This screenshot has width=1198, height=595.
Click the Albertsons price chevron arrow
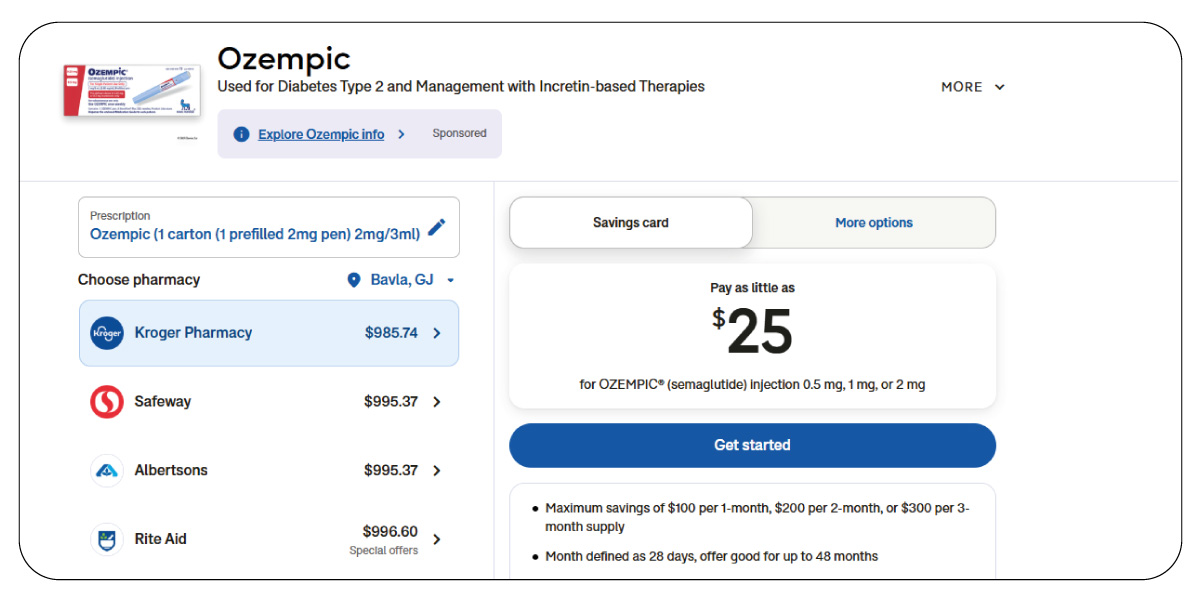(437, 470)
